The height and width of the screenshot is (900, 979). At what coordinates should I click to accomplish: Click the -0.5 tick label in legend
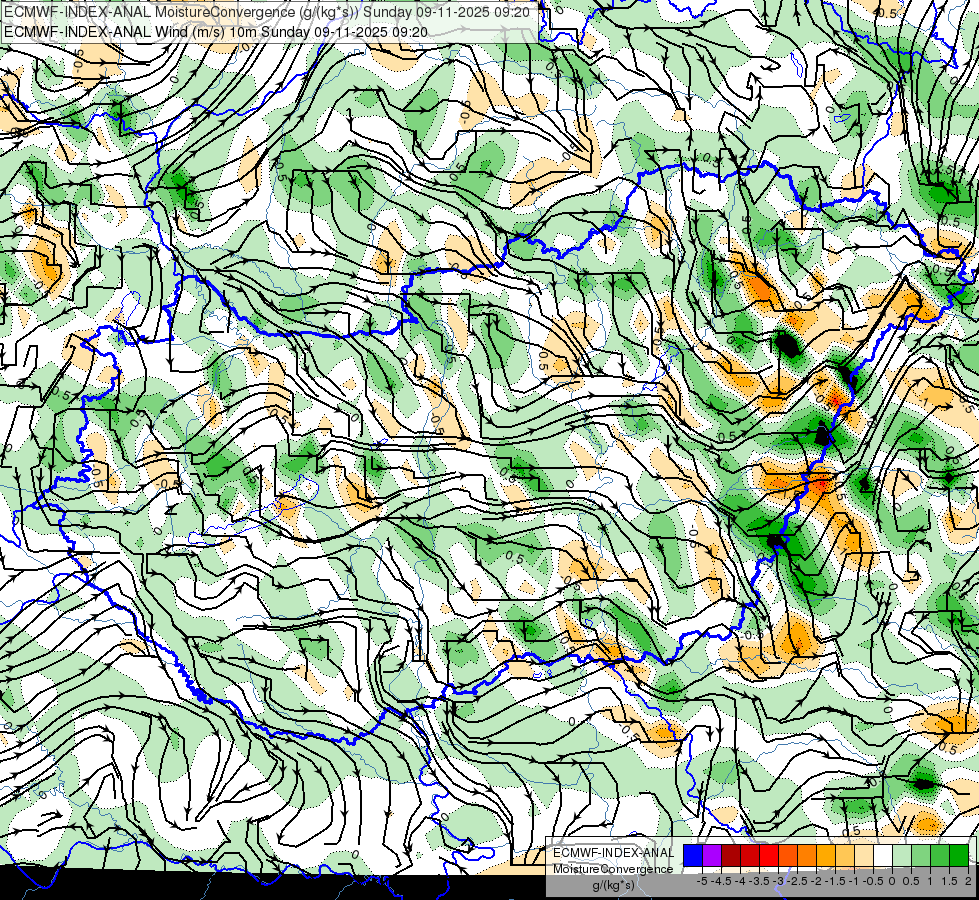[x=873, y=881]
